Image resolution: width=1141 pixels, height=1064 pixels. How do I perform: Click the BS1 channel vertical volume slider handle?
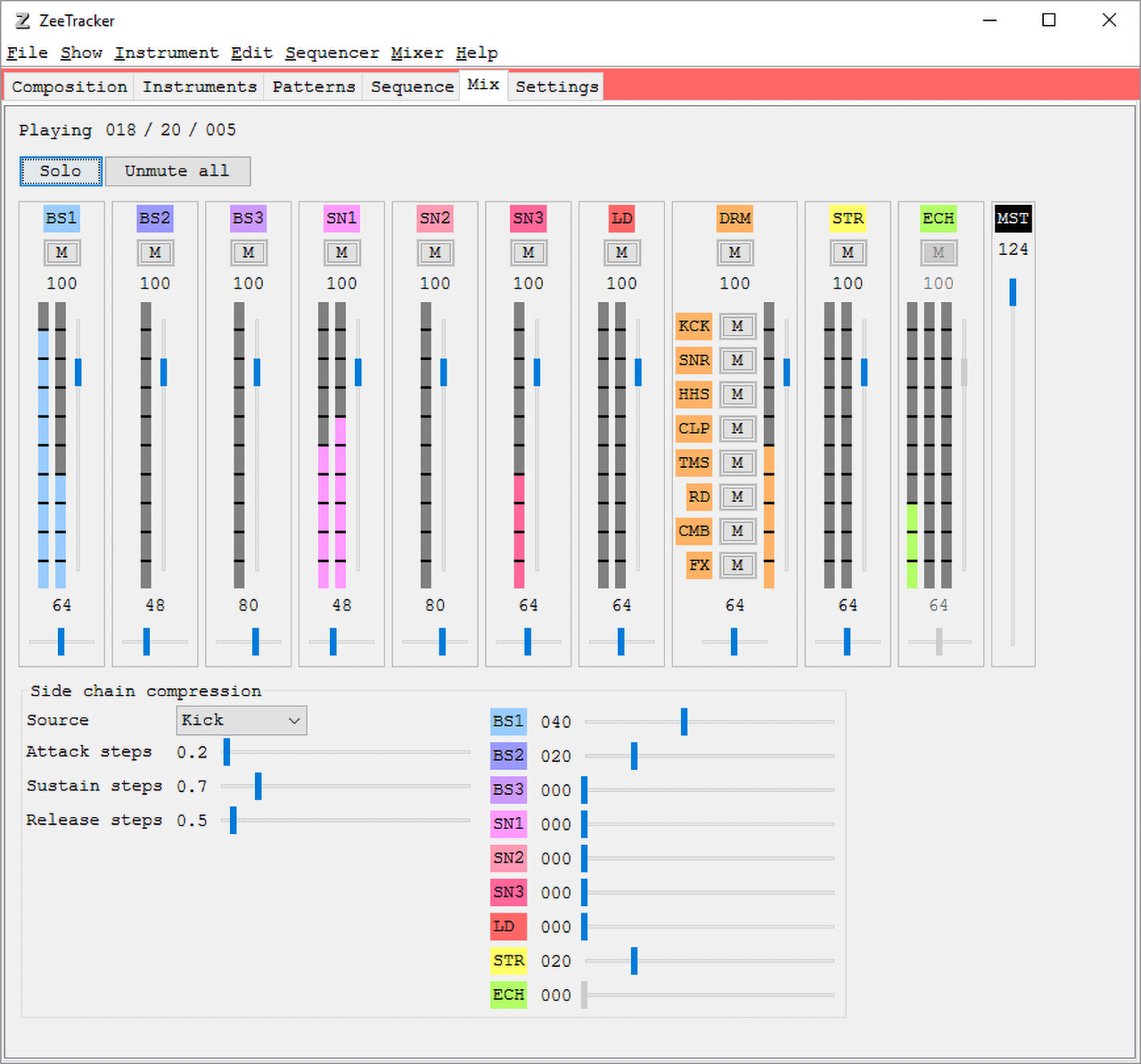pyautogui.click(x=78, y=372)
